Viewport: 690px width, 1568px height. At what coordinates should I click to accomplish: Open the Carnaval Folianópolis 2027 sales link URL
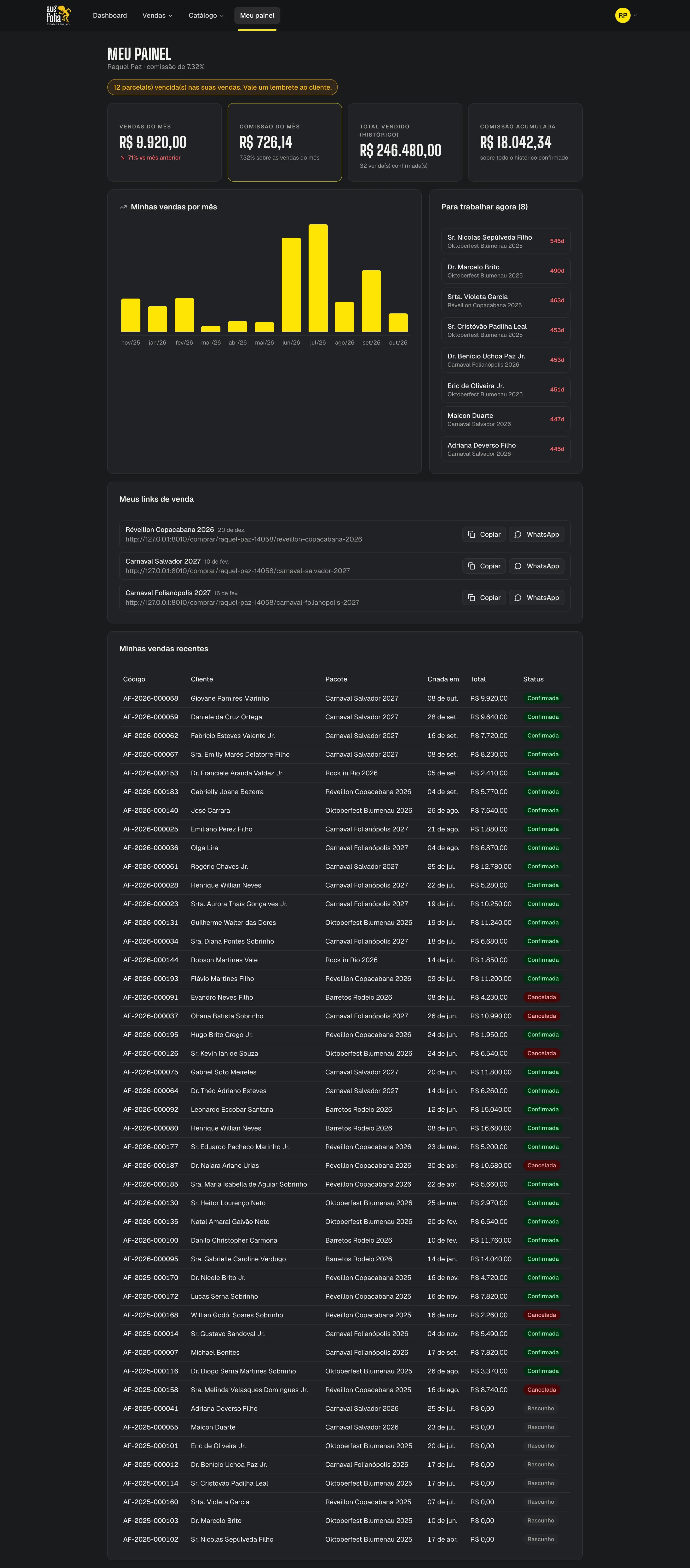(x=242, y=603)
